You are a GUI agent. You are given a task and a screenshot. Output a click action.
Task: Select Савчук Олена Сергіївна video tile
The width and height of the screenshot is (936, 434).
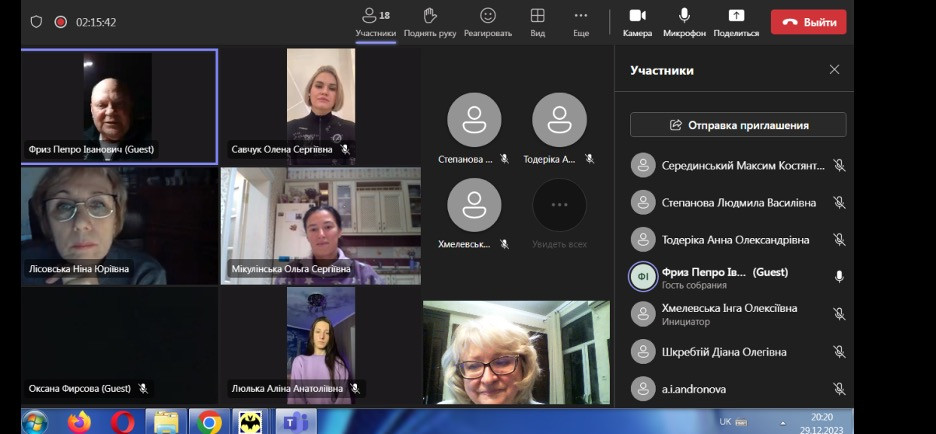pyautogui.click(x=321, y=106)
